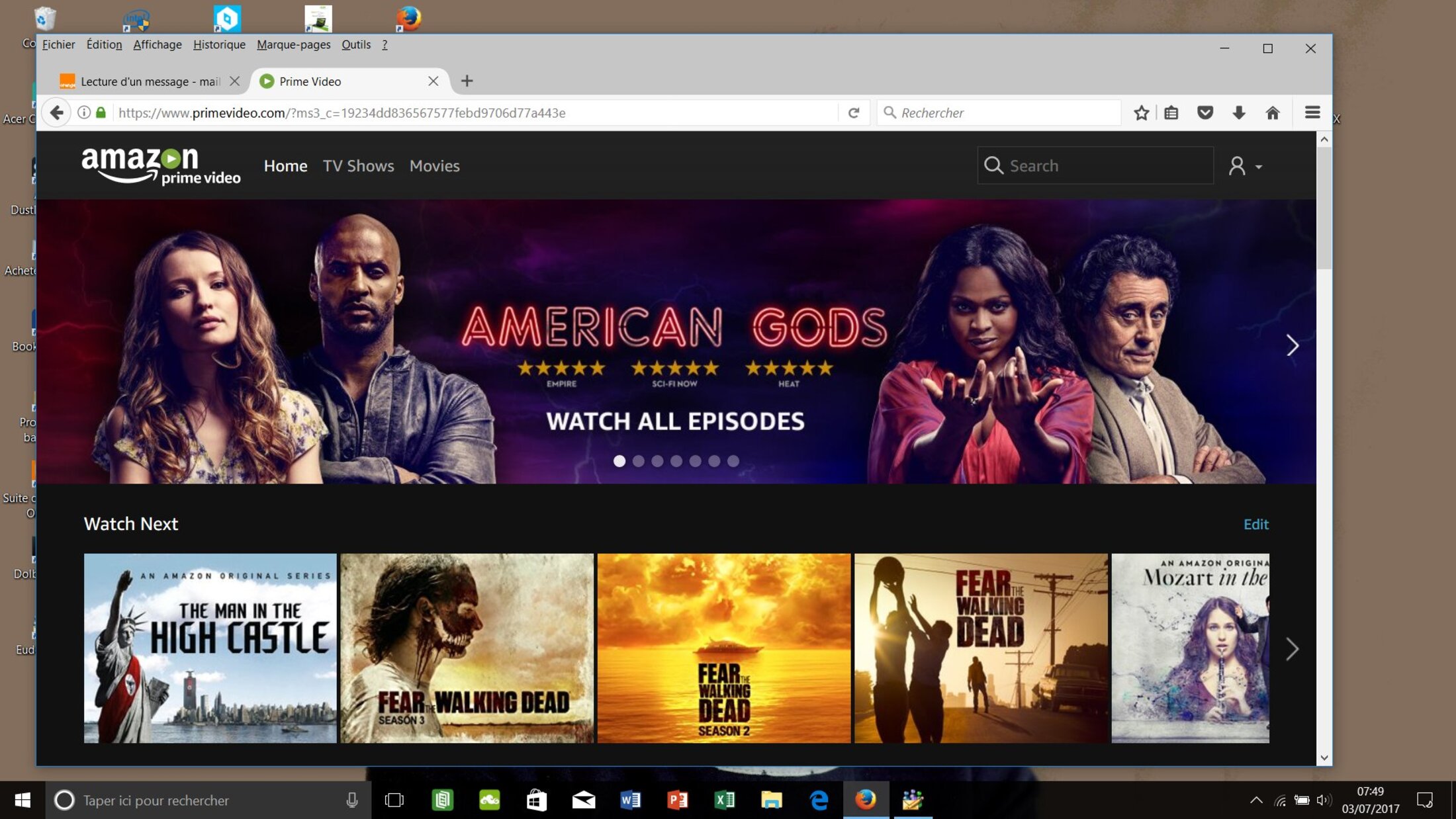The width and height of the screenshot is (1456, 819).
Task: Advance hero banner with right chevron
Action: pyautogui.click(x=1292, y=345)
